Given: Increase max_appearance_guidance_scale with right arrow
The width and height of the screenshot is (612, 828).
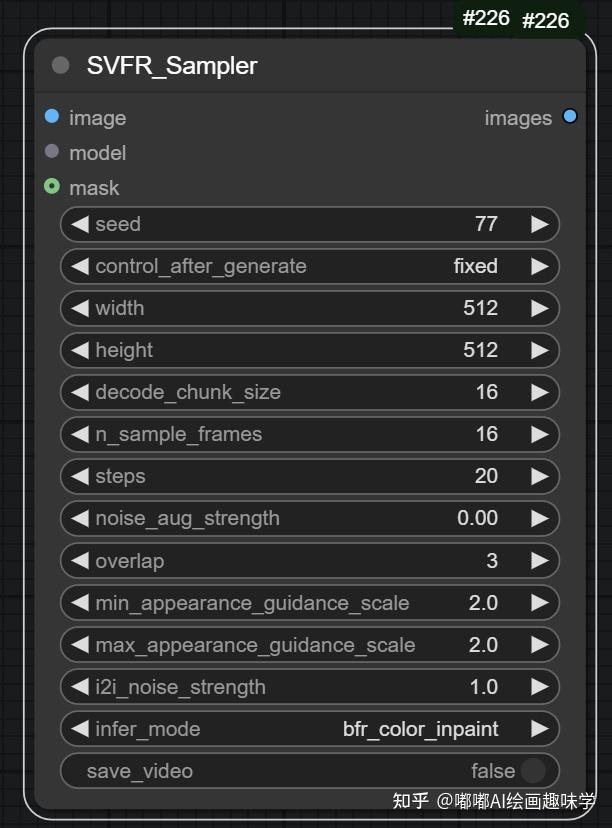Looking at the screenshot, I should point(540,645).
